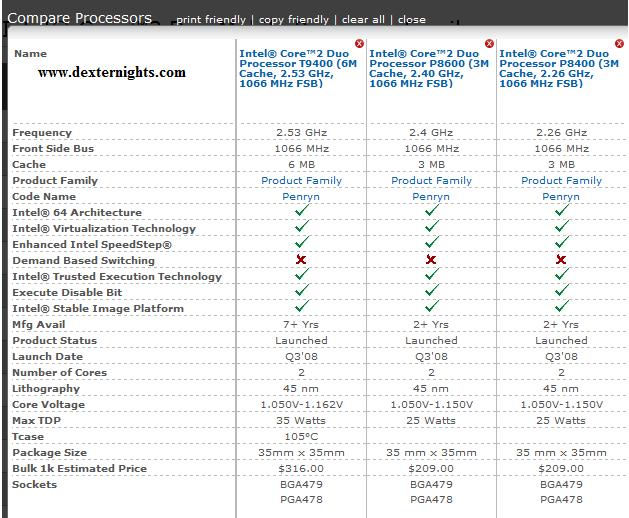The width and height of the screenshot is (629, 518).
Task: Click the T9400 Enhanced SpeedStep checkmark
Action: coord(302,242)
